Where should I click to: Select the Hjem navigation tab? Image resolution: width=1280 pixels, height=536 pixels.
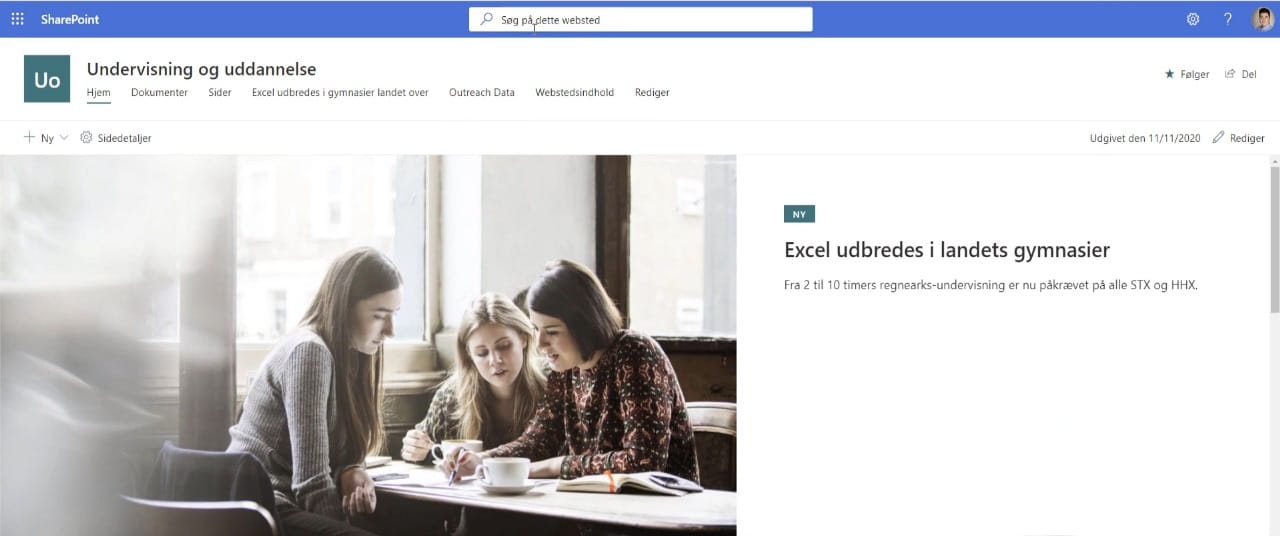pyautogui.click(x=98, y=92)
